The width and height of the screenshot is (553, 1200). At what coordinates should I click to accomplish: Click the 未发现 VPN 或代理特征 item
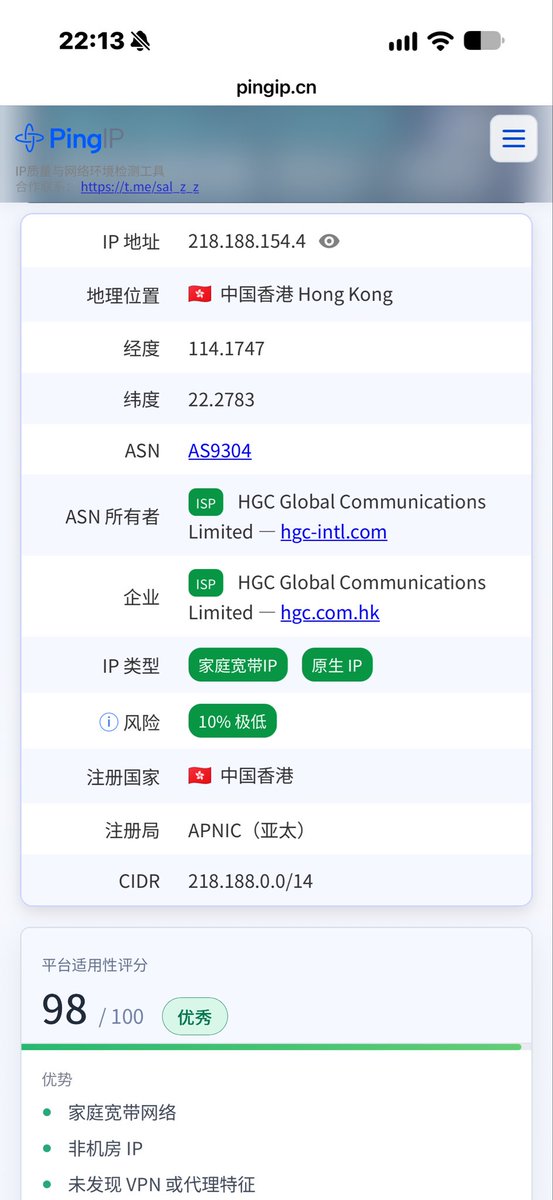(162, 1184)
